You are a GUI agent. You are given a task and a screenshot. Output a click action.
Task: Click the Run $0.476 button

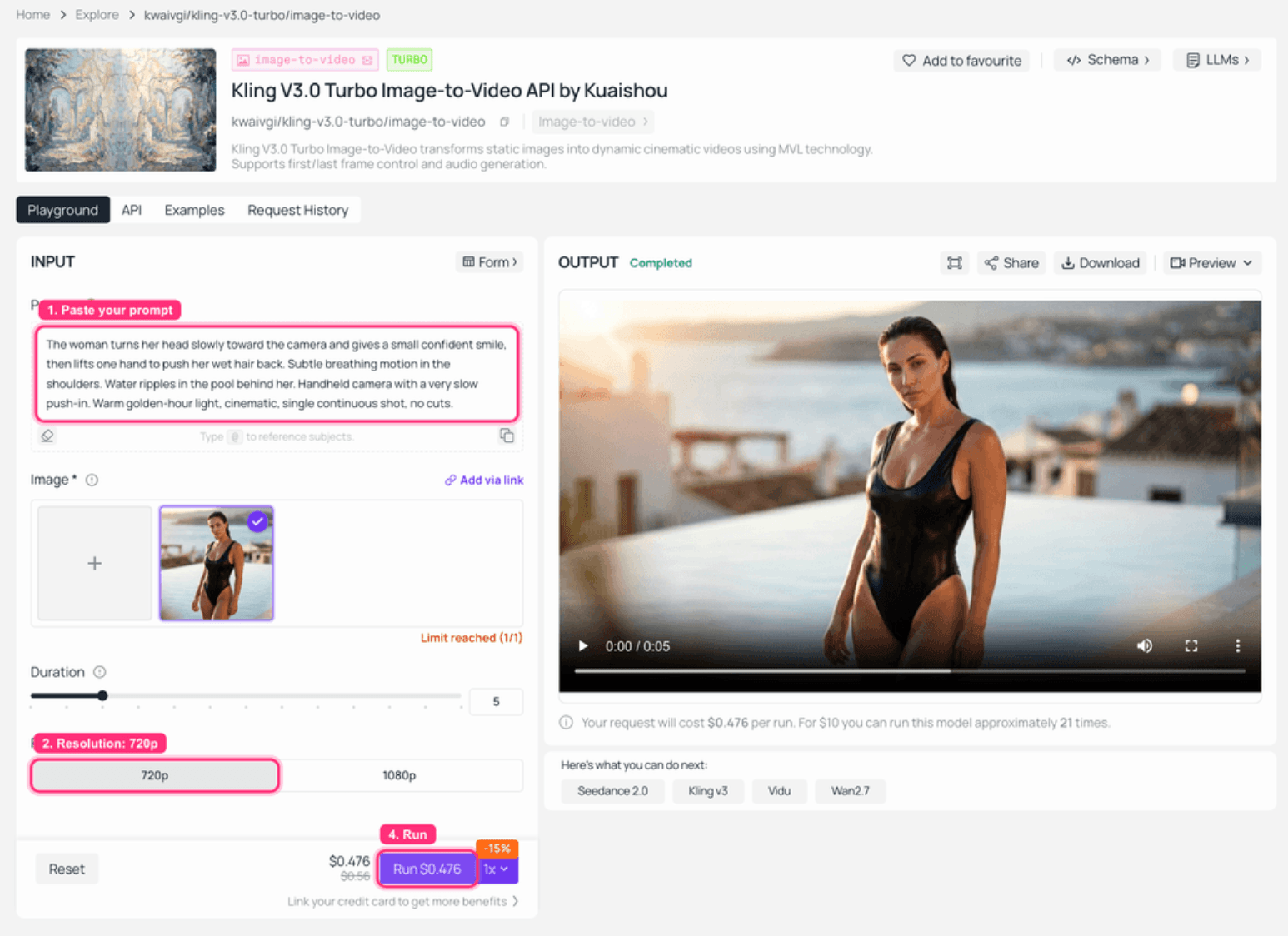427,869
